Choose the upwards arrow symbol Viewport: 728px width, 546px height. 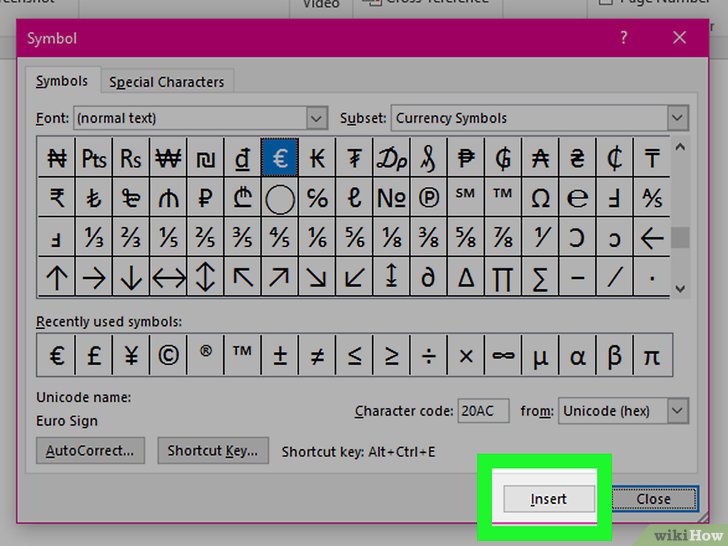click(x=57, y=277)
